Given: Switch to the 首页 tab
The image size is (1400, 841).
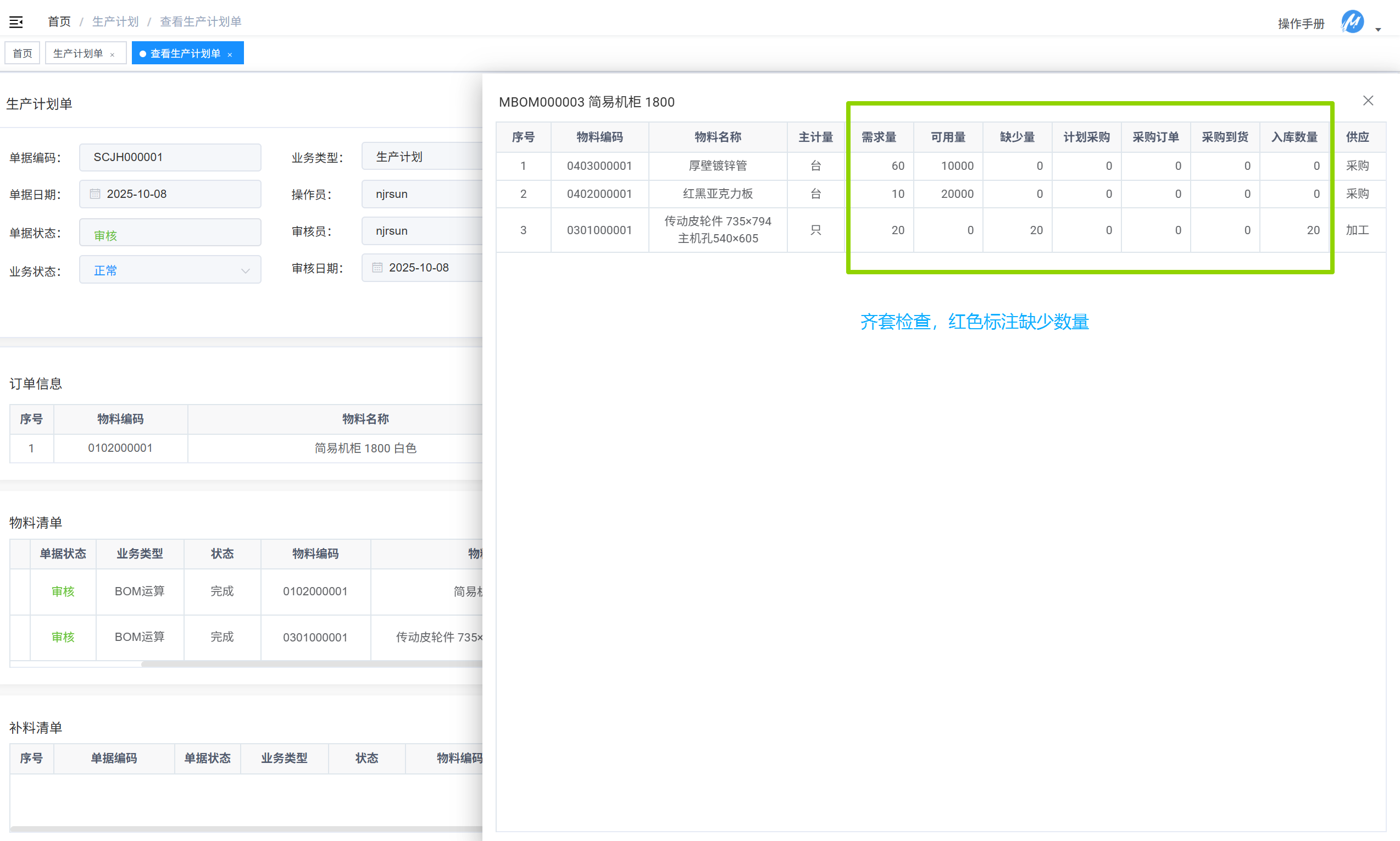Looking at the screenshot, I should tap(23, 53).
